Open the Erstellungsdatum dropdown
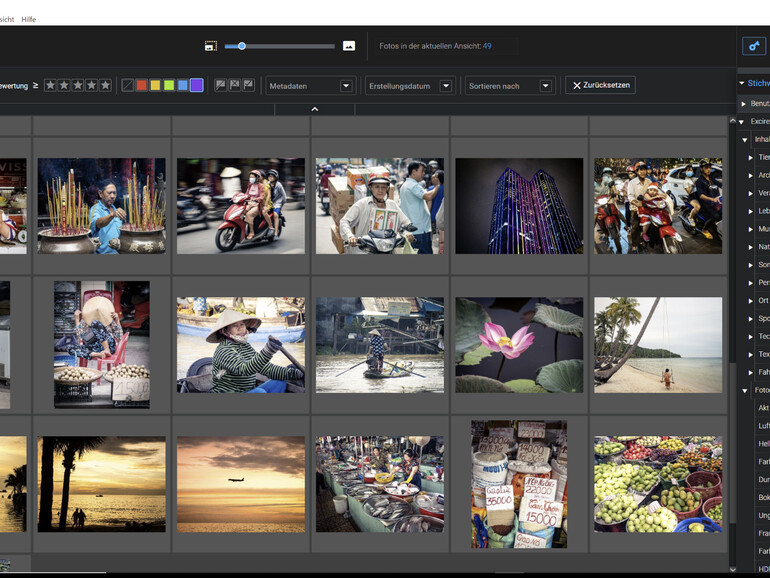Image resolution: width=770 pixels, height=578 pixels. [x=410, y=86]
